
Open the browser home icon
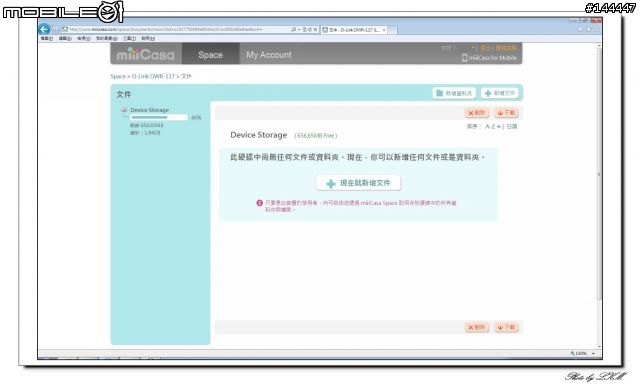[580, 29]
